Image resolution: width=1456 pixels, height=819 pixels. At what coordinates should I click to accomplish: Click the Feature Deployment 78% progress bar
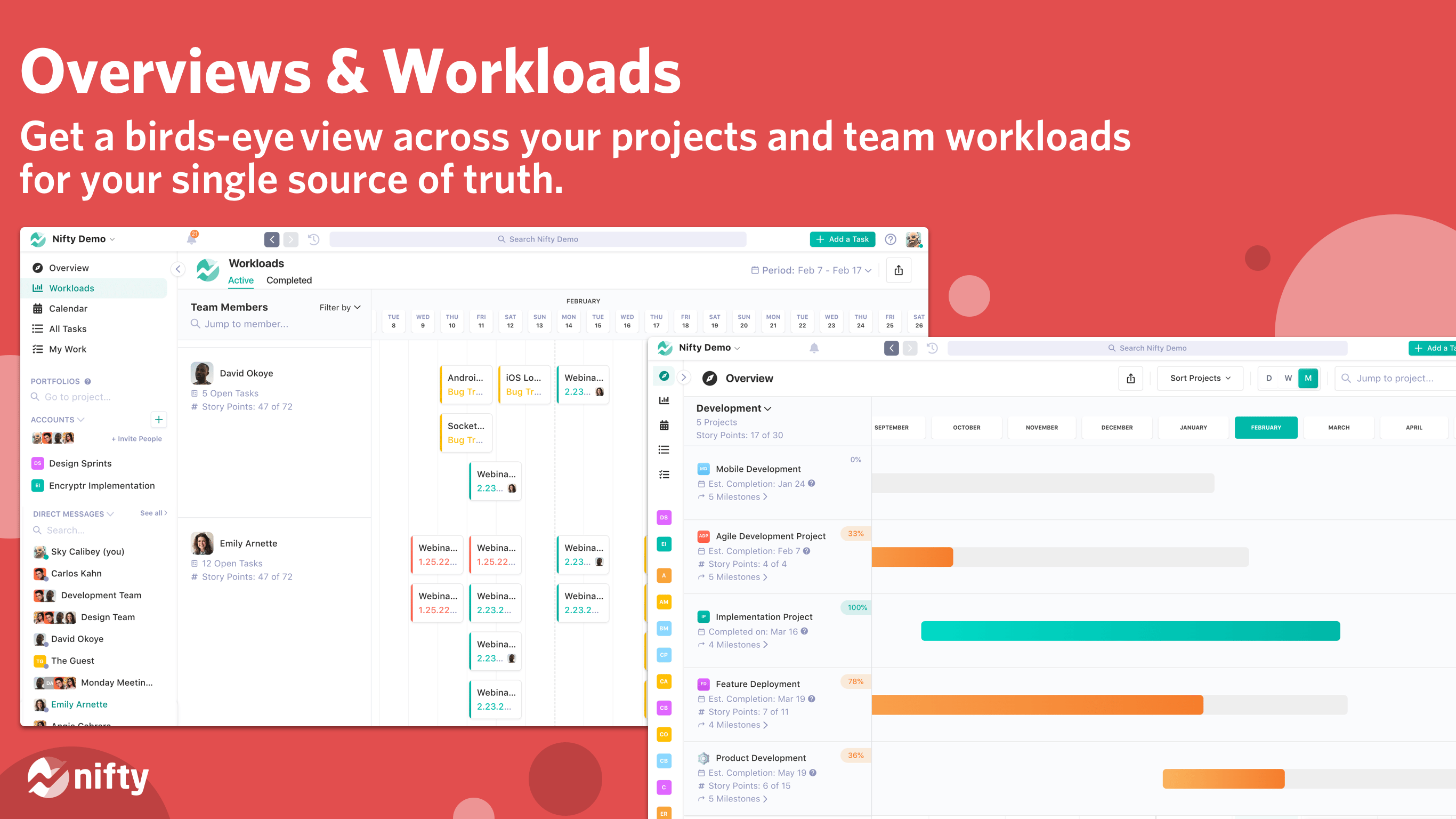coord(1037,705)
